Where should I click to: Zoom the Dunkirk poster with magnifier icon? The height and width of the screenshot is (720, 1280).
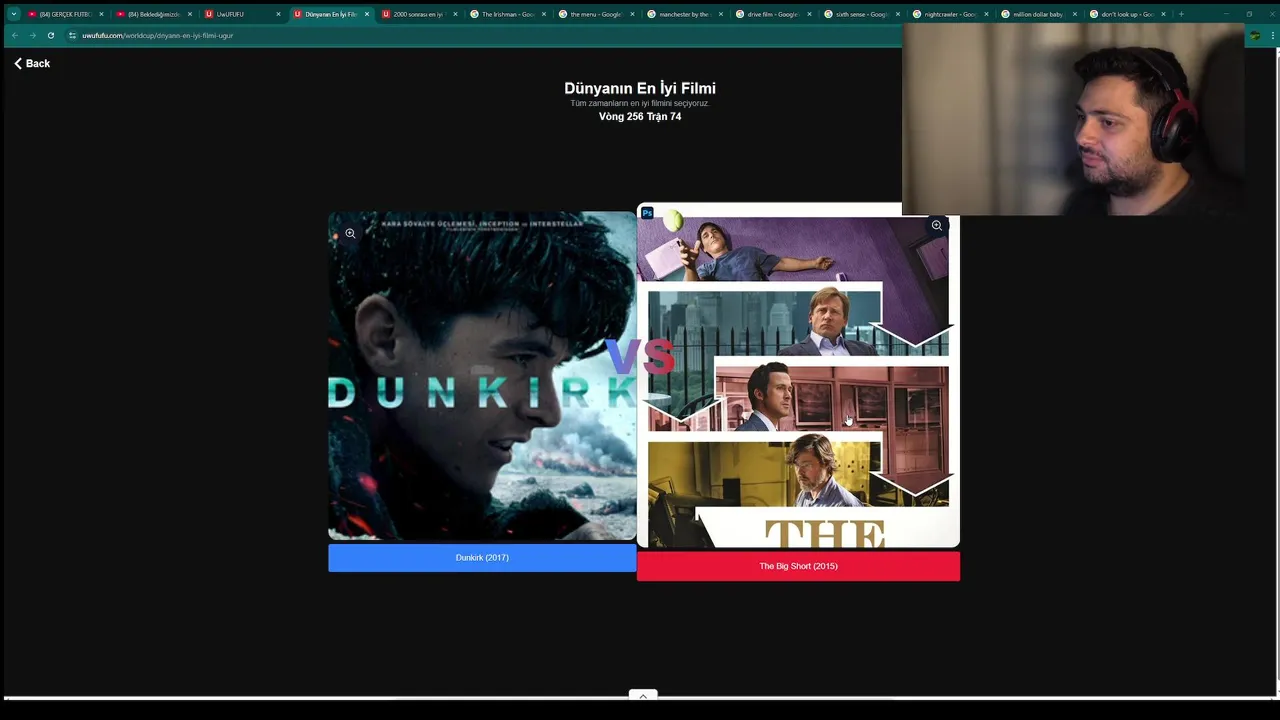[350, 233]
